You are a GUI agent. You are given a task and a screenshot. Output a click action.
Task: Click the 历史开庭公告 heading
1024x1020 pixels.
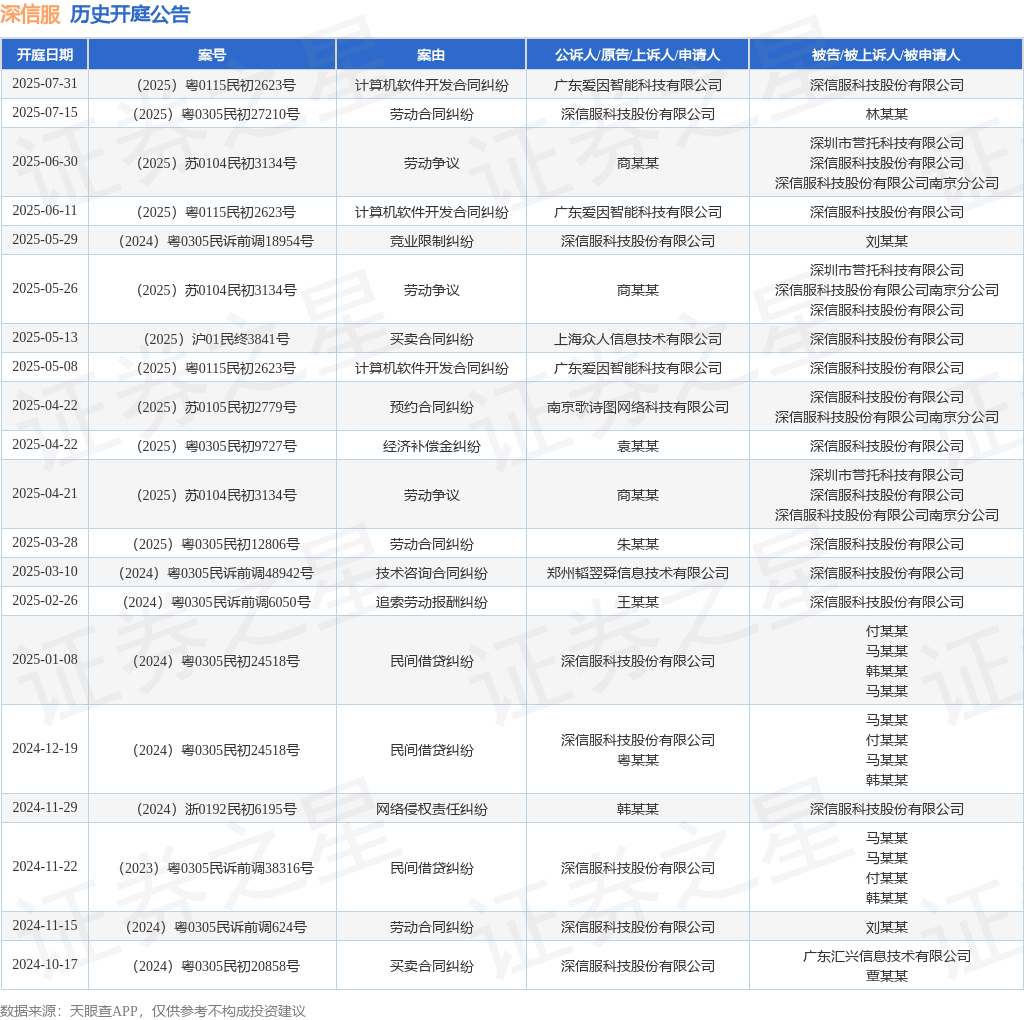pos(130,14)
